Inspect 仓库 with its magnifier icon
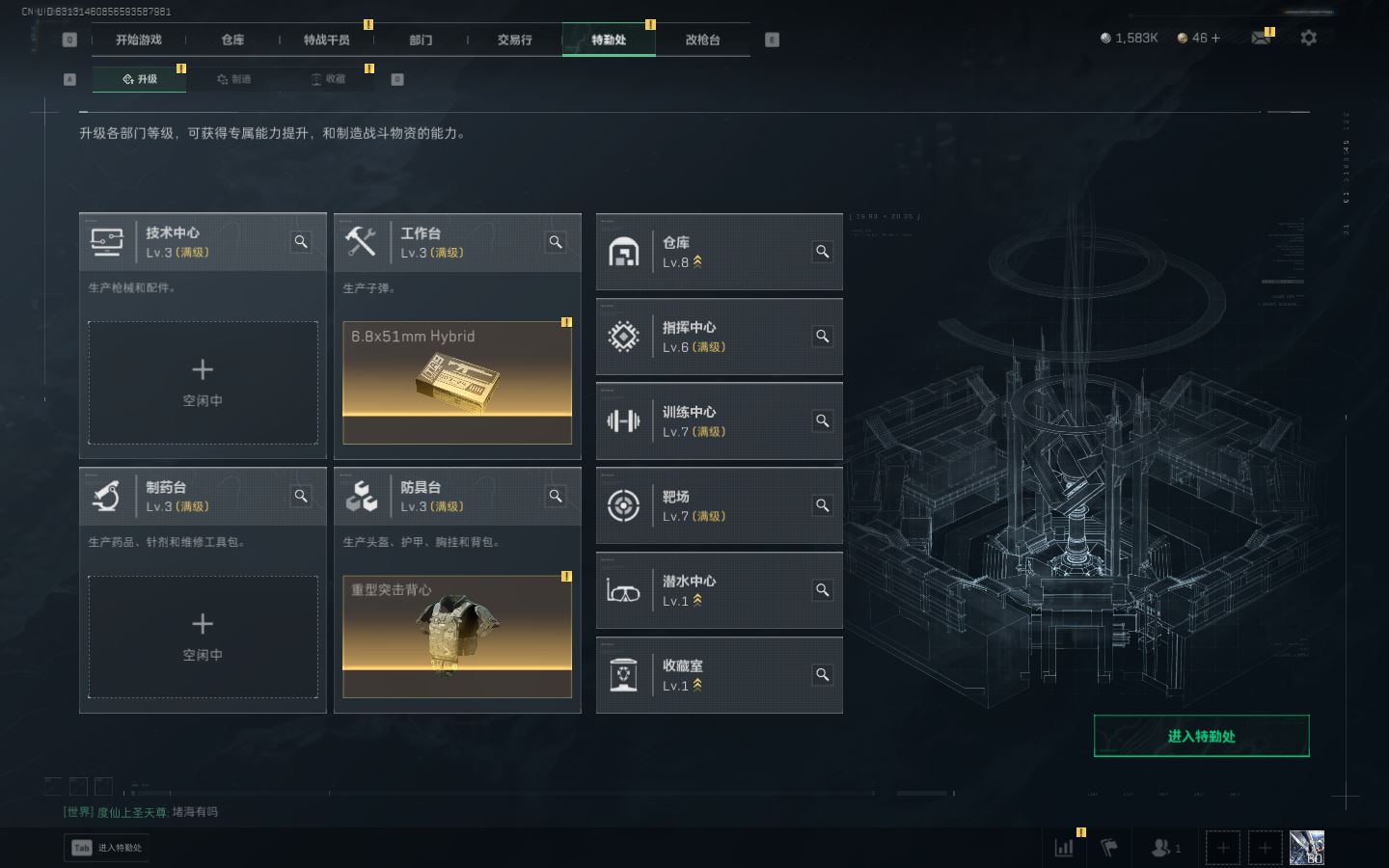Screen dimensions: 1389x868 pos(823,252)
